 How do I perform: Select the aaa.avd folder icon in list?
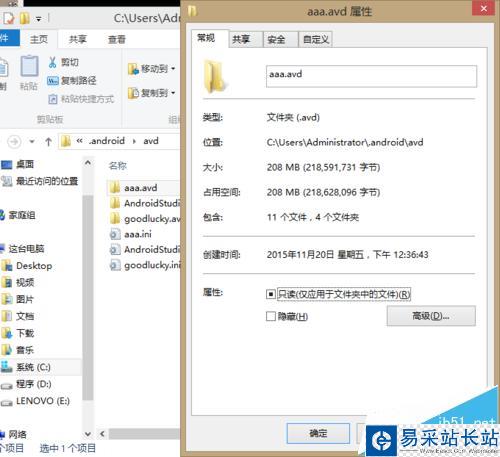(x=115, y=188)
